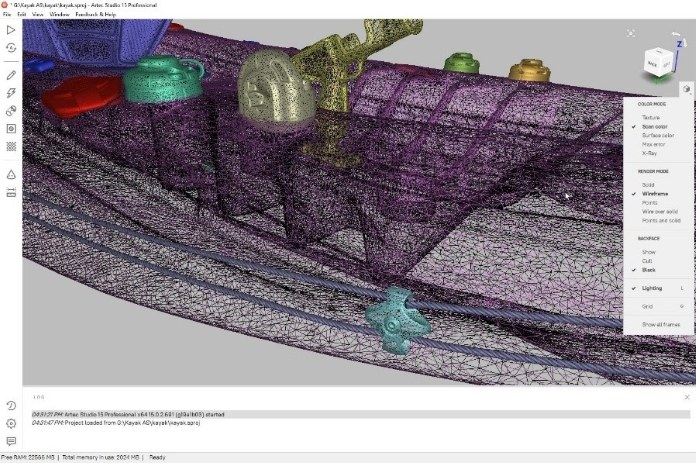Click Show all frames option
Image resolution: width=696 pixels, height=463 pixels.
click(x=661, y=325)
